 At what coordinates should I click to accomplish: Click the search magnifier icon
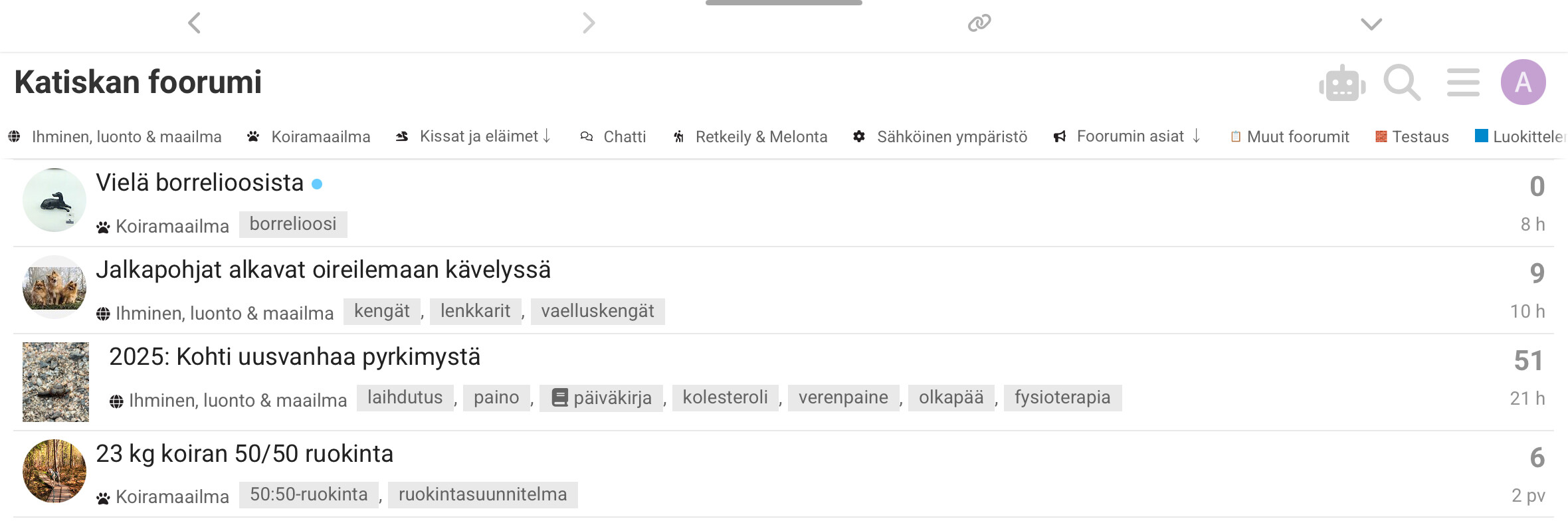[x=1401, y=83]
